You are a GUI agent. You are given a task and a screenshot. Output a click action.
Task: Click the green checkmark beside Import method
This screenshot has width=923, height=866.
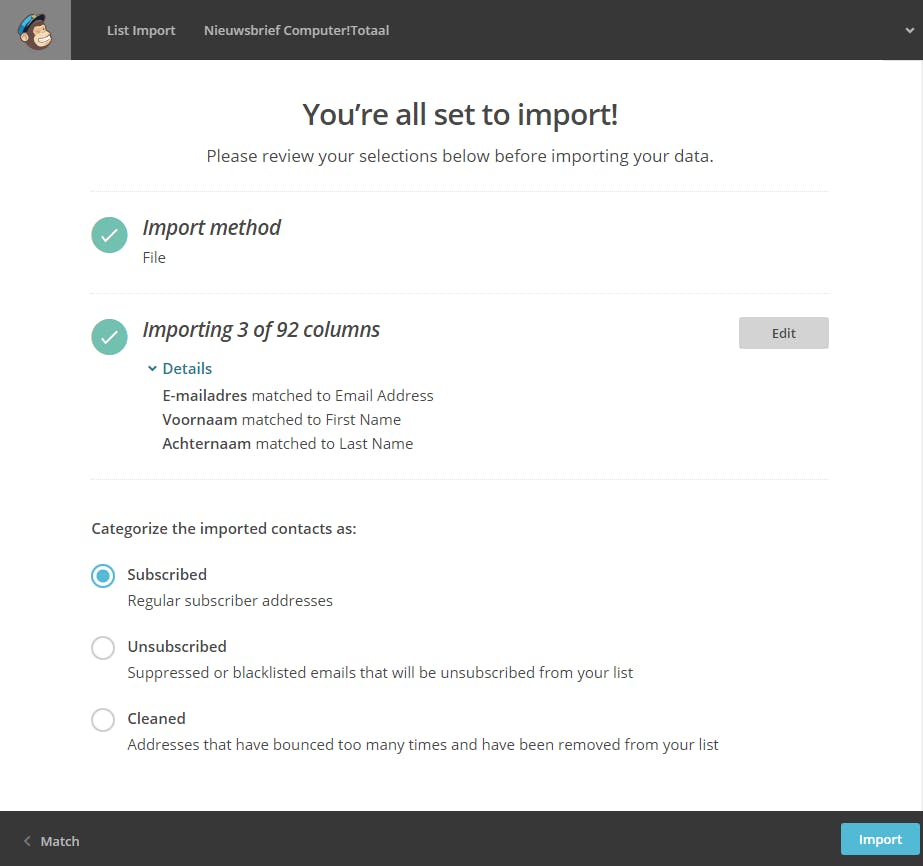[x=109, y=236]
